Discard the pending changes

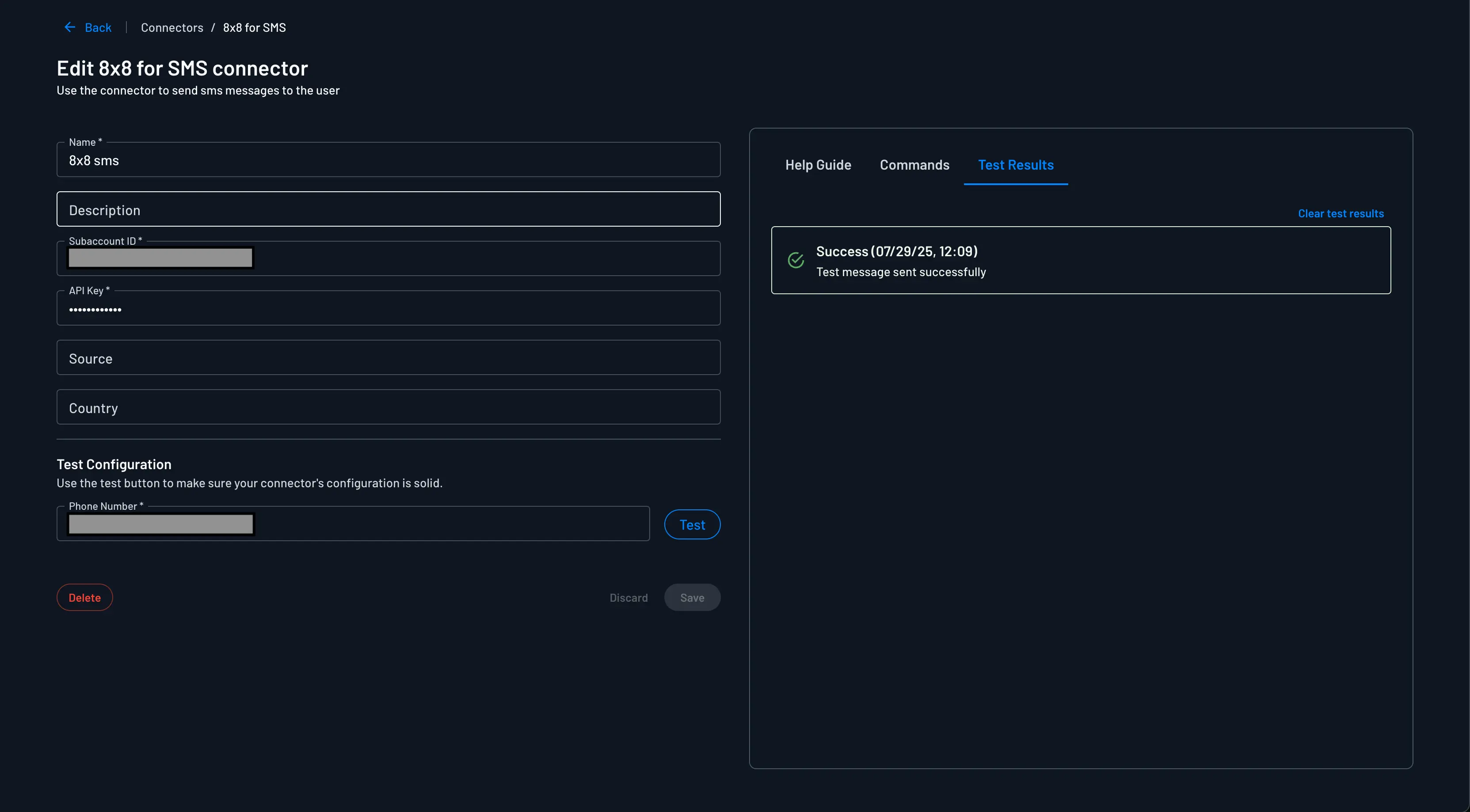(628, 598)
